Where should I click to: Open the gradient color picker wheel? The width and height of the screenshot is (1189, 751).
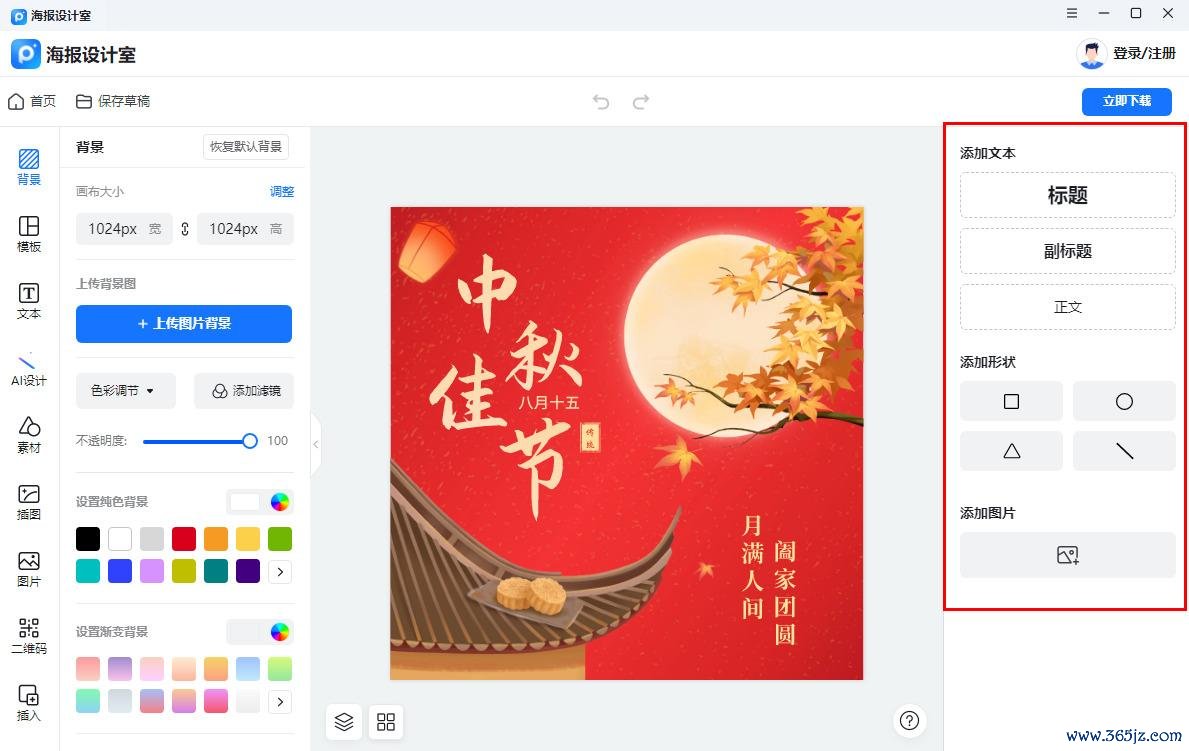[x=280, y=632]
